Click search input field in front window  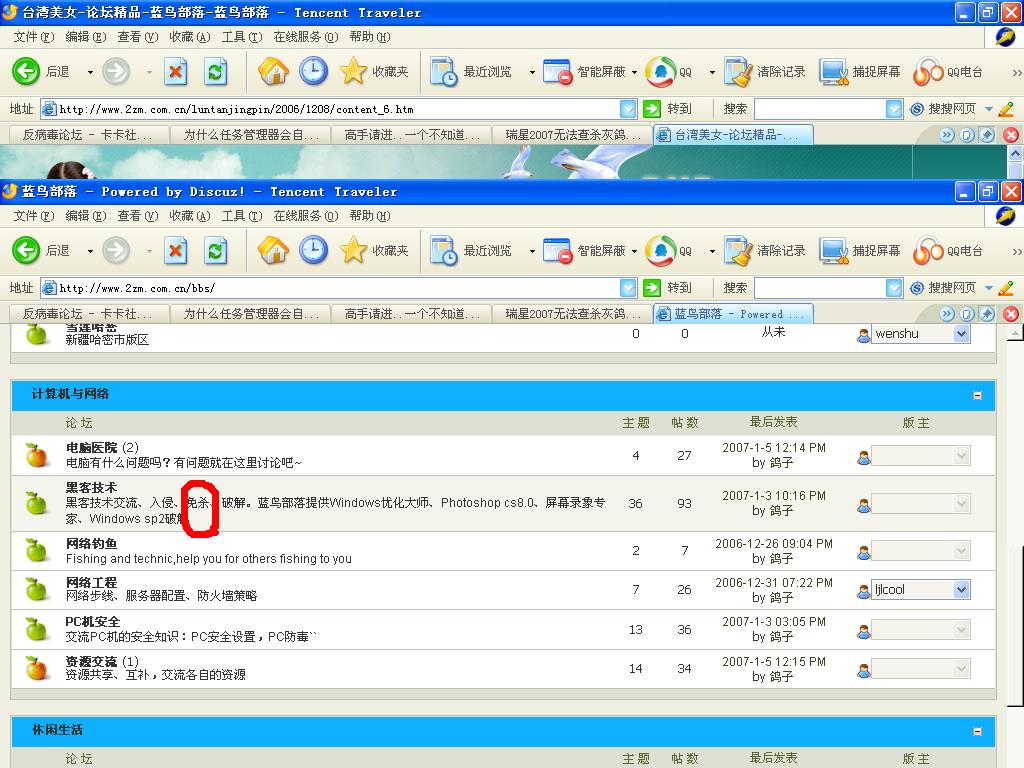click(x=820, y=288)
